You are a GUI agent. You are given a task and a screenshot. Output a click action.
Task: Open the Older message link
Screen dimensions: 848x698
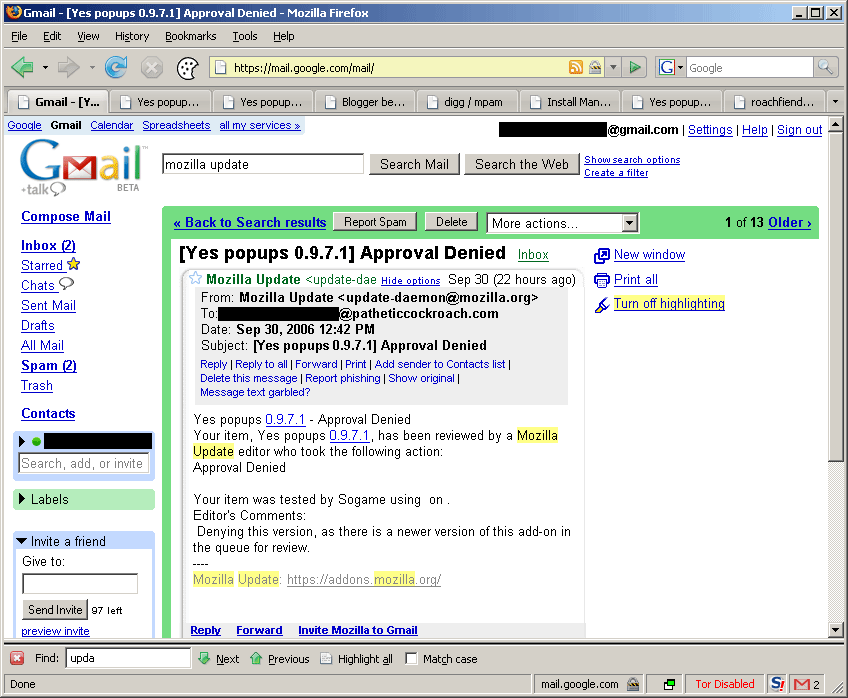click(790, 222)
